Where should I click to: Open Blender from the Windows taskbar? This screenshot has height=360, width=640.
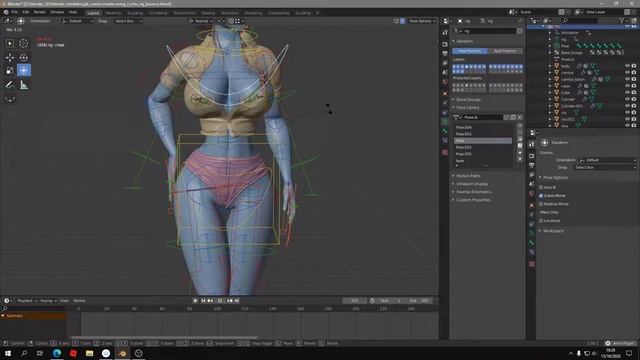point(122,353)
